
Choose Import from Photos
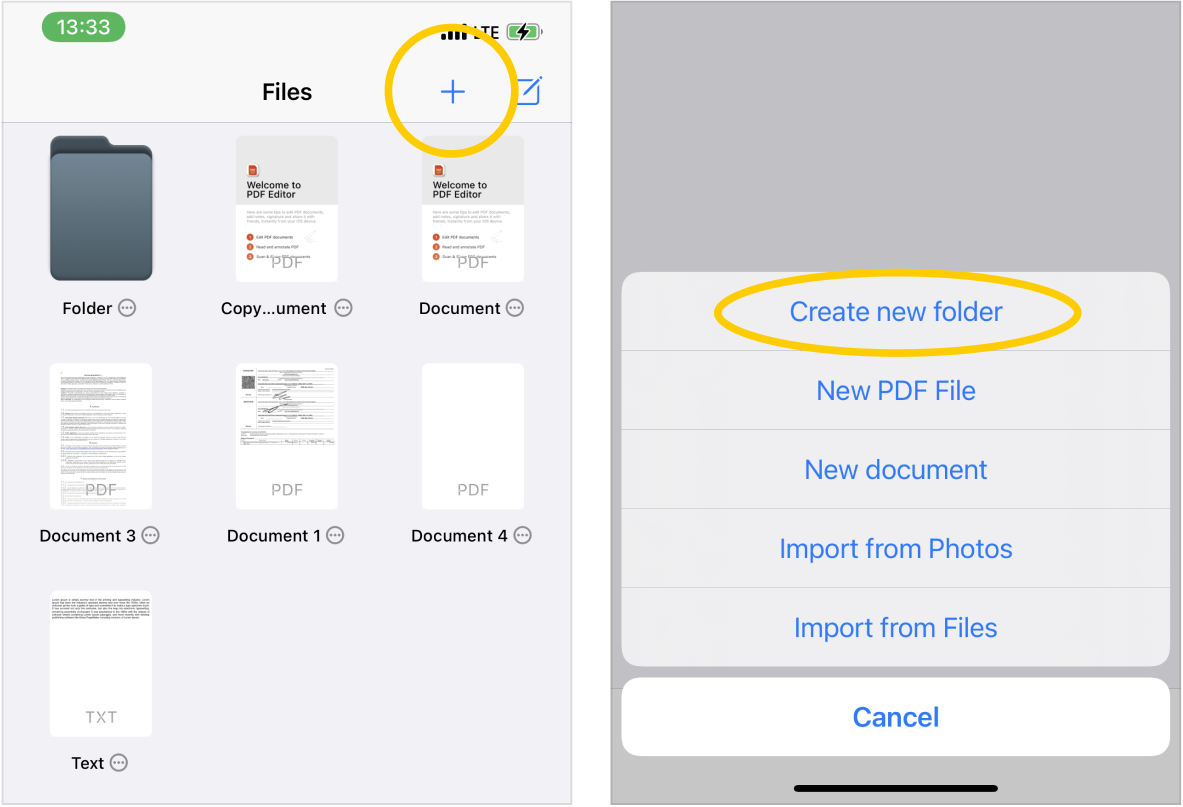(896, 549)
